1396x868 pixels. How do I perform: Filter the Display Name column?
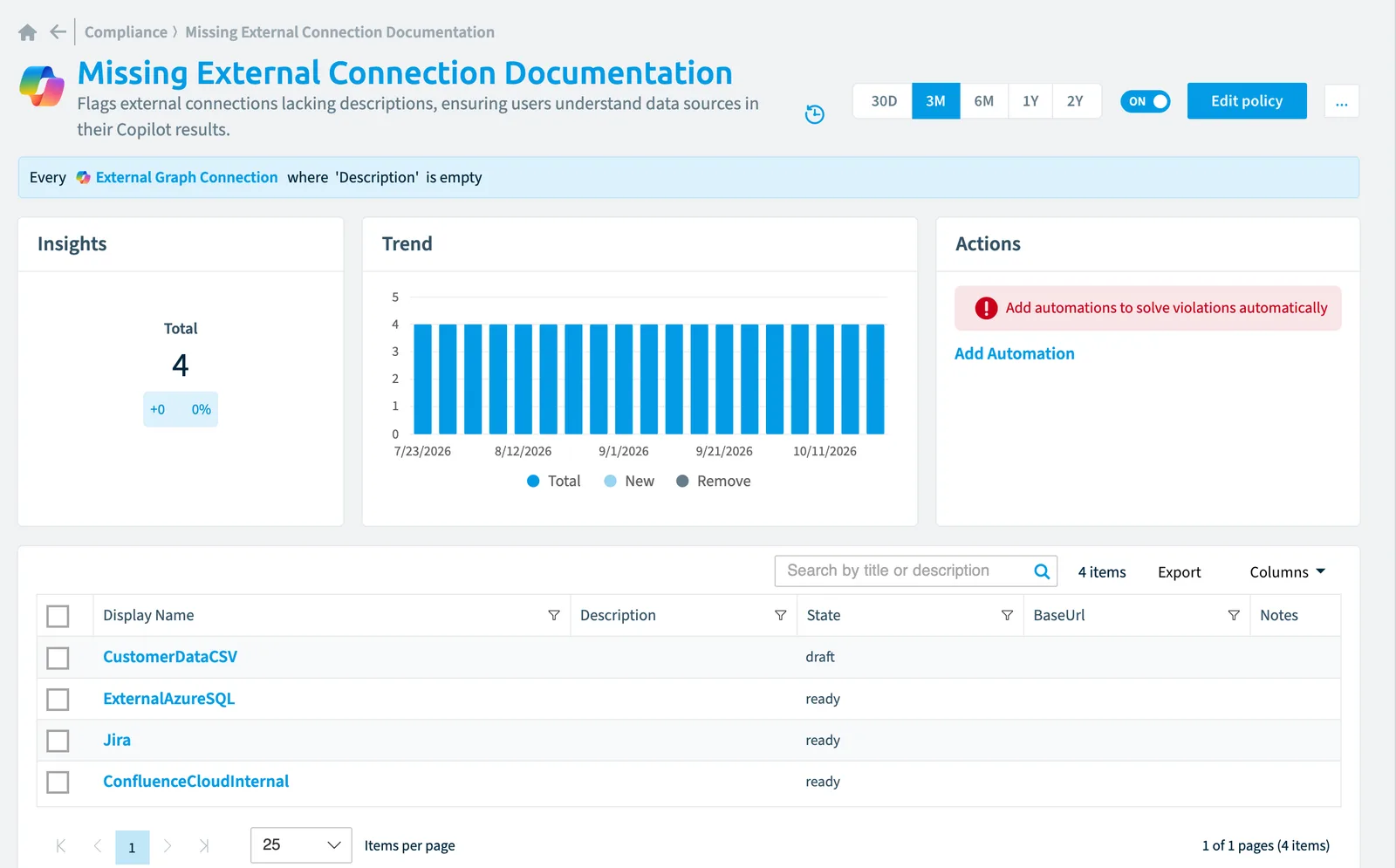pyautogui.click(x=553, y=615)
